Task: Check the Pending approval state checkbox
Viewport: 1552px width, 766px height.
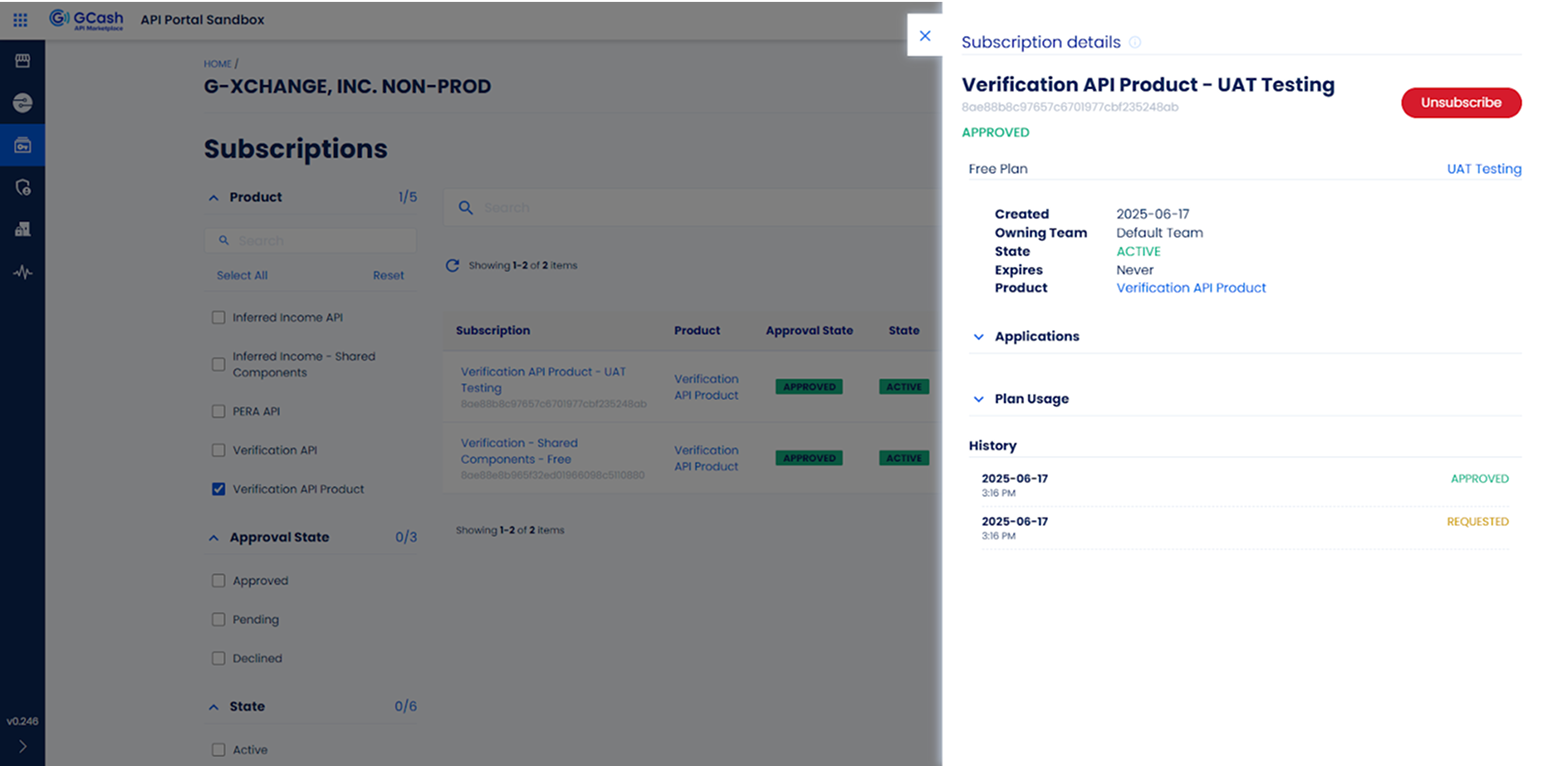Action: point(218,620)
